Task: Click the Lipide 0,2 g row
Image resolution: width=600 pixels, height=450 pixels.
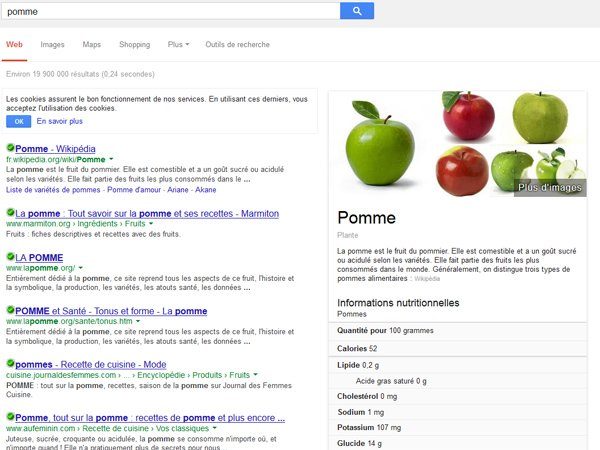Action: [x=458, y=365]
